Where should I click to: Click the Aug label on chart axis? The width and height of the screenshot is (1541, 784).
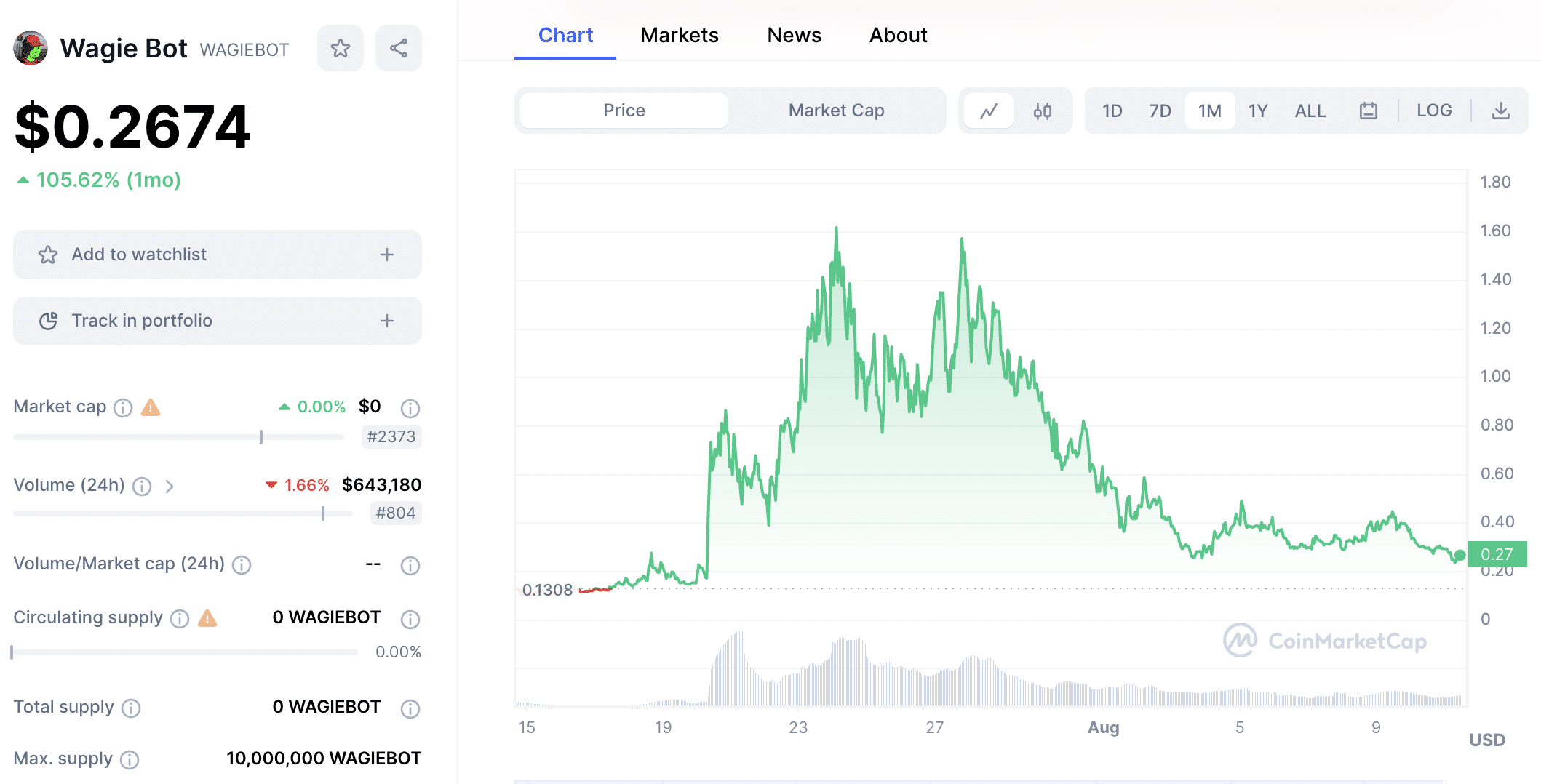1103,727
